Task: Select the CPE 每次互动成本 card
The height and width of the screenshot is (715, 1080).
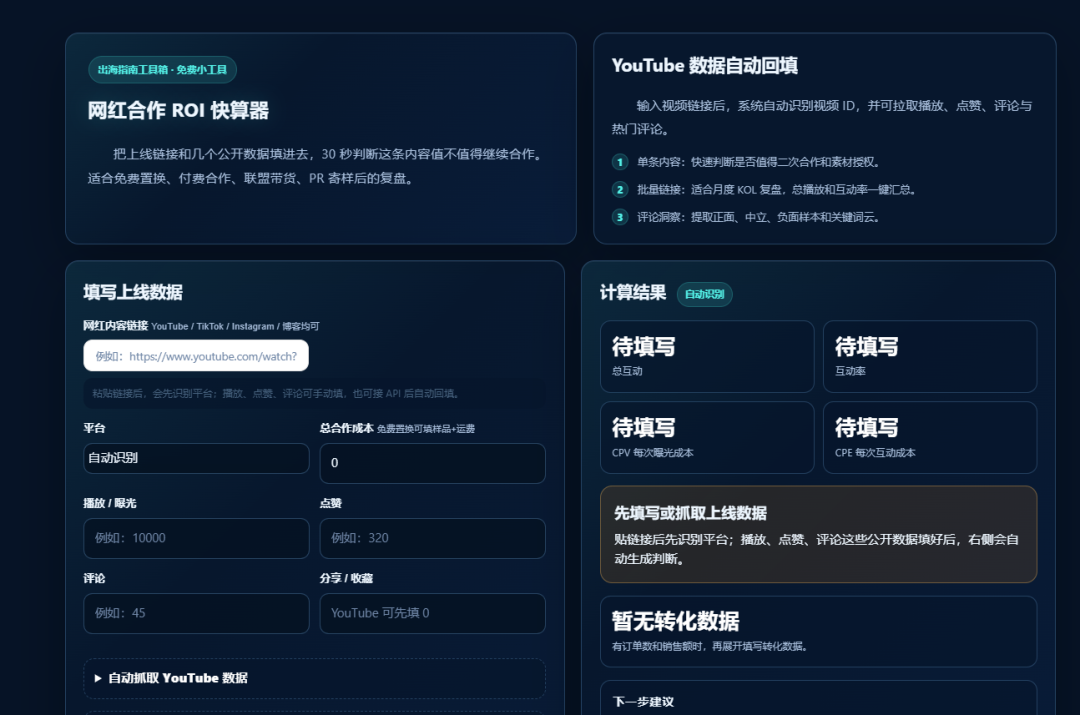Action: pyautogui.click(x=930, y=437)
